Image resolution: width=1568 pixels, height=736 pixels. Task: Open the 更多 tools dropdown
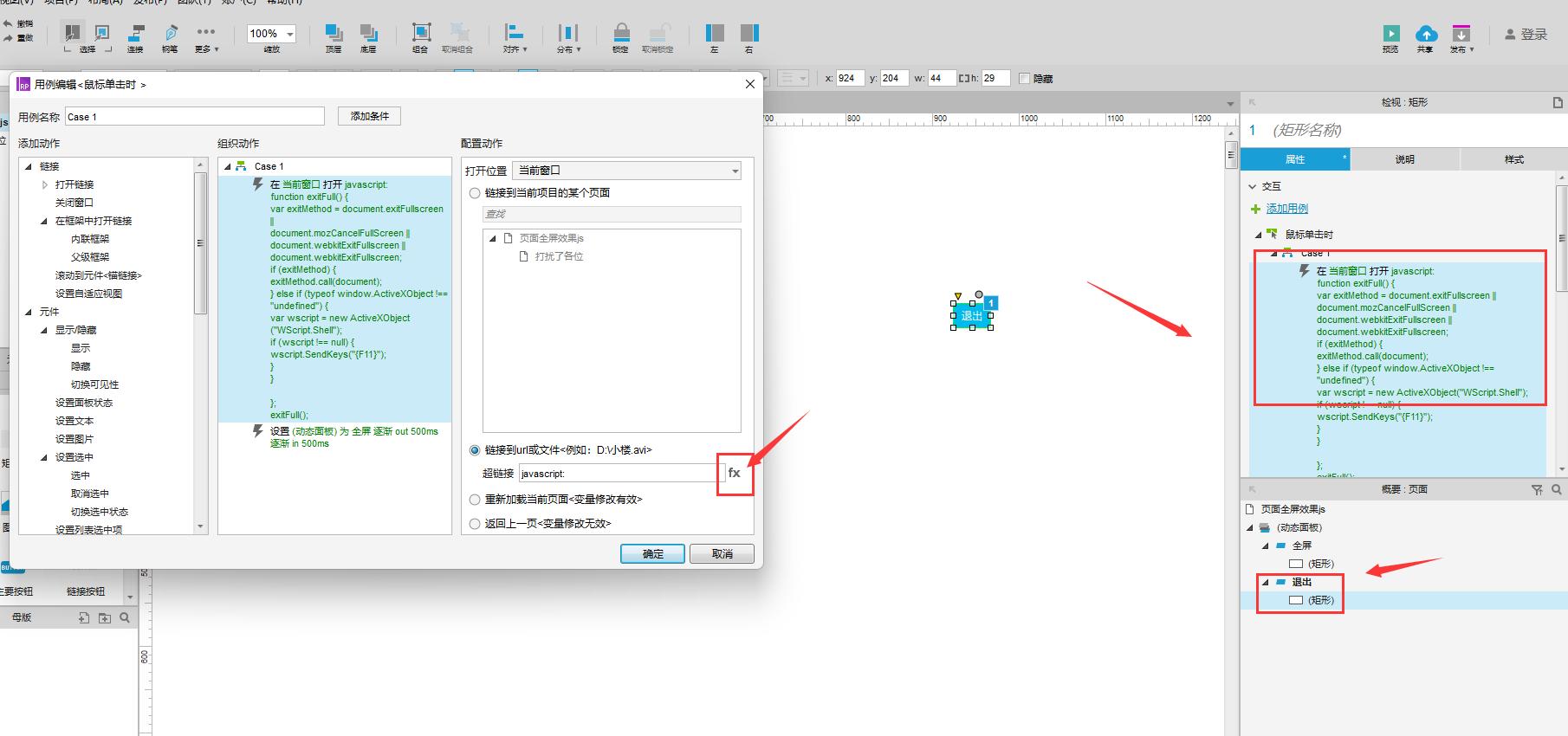206,38
